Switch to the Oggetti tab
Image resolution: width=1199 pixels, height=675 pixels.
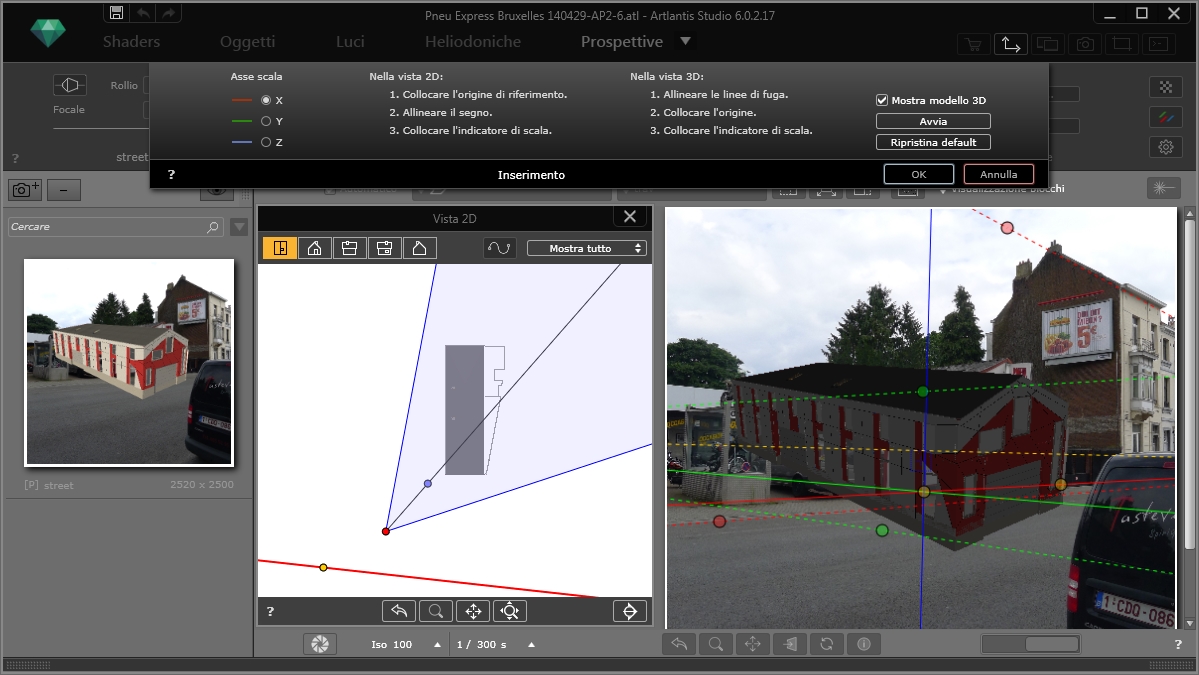coord(248,41)
